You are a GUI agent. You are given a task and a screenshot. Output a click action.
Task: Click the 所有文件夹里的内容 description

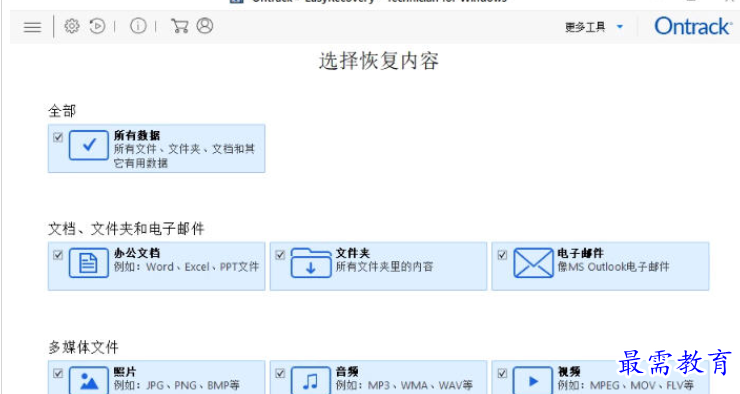[x=384, y=267]
